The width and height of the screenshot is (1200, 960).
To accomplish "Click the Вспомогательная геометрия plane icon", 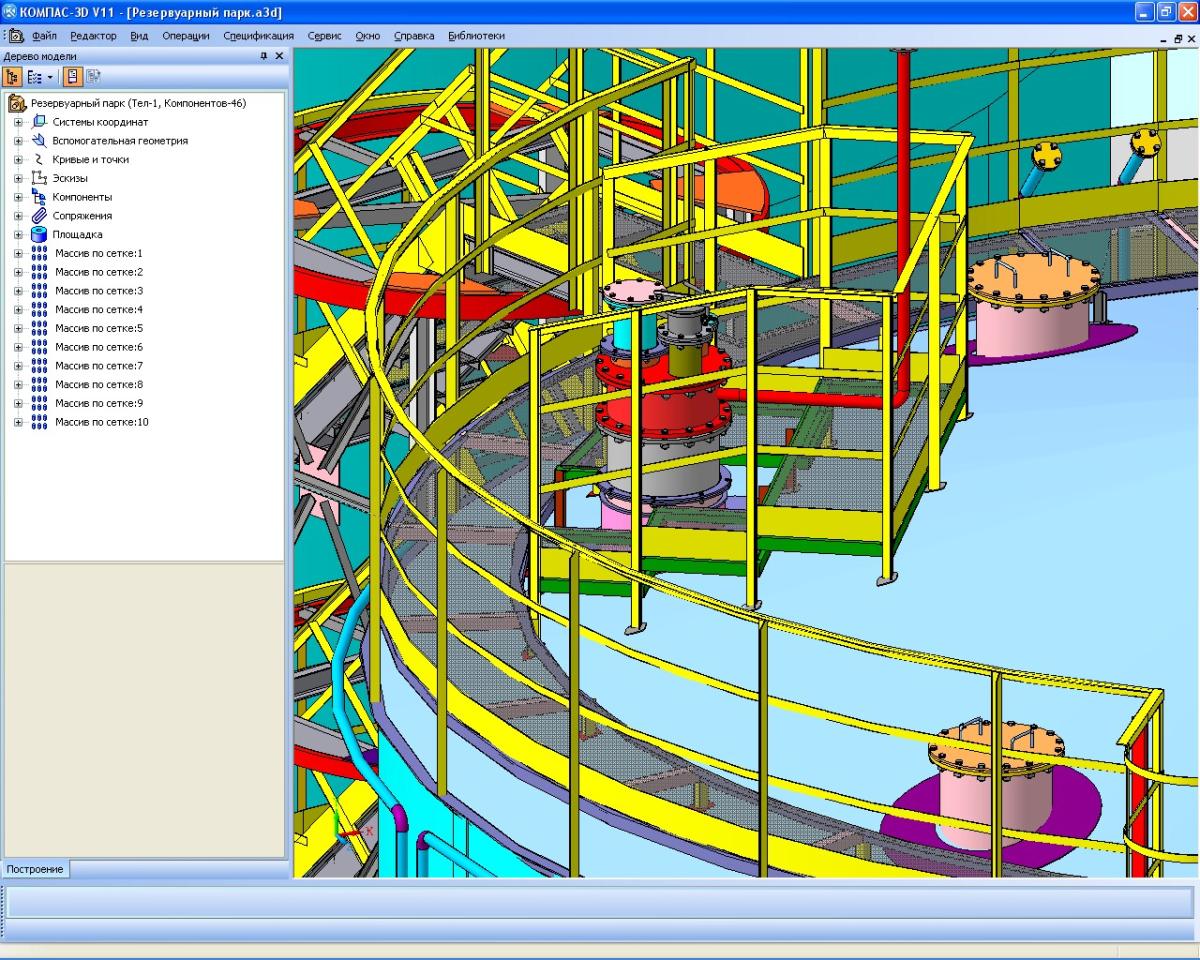I will coord(40,141).
